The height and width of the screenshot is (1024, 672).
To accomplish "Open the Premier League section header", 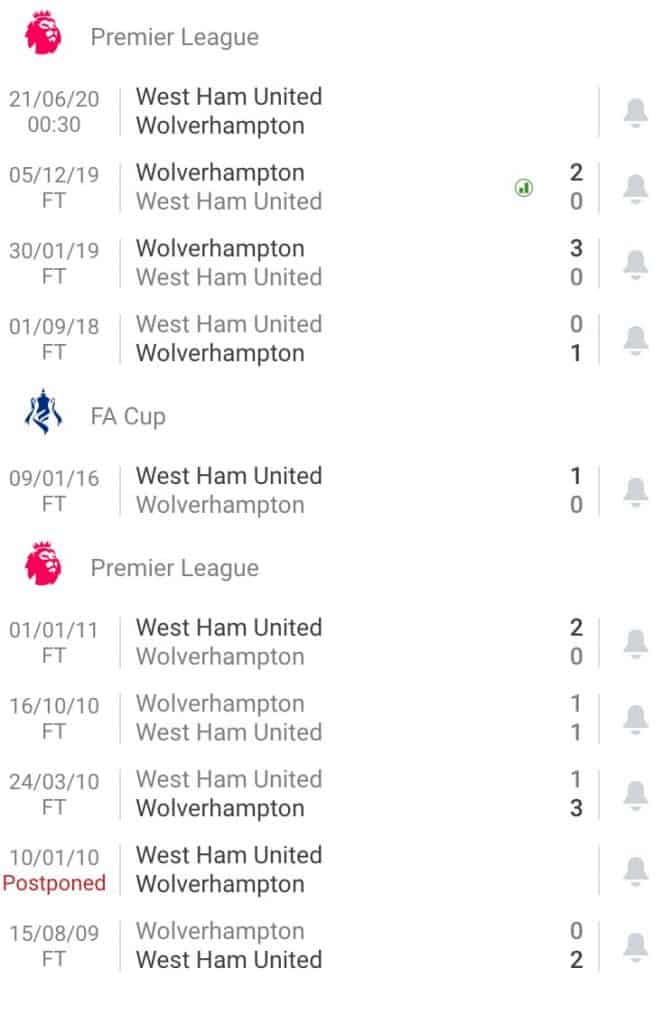I will (x=175, y=36).
